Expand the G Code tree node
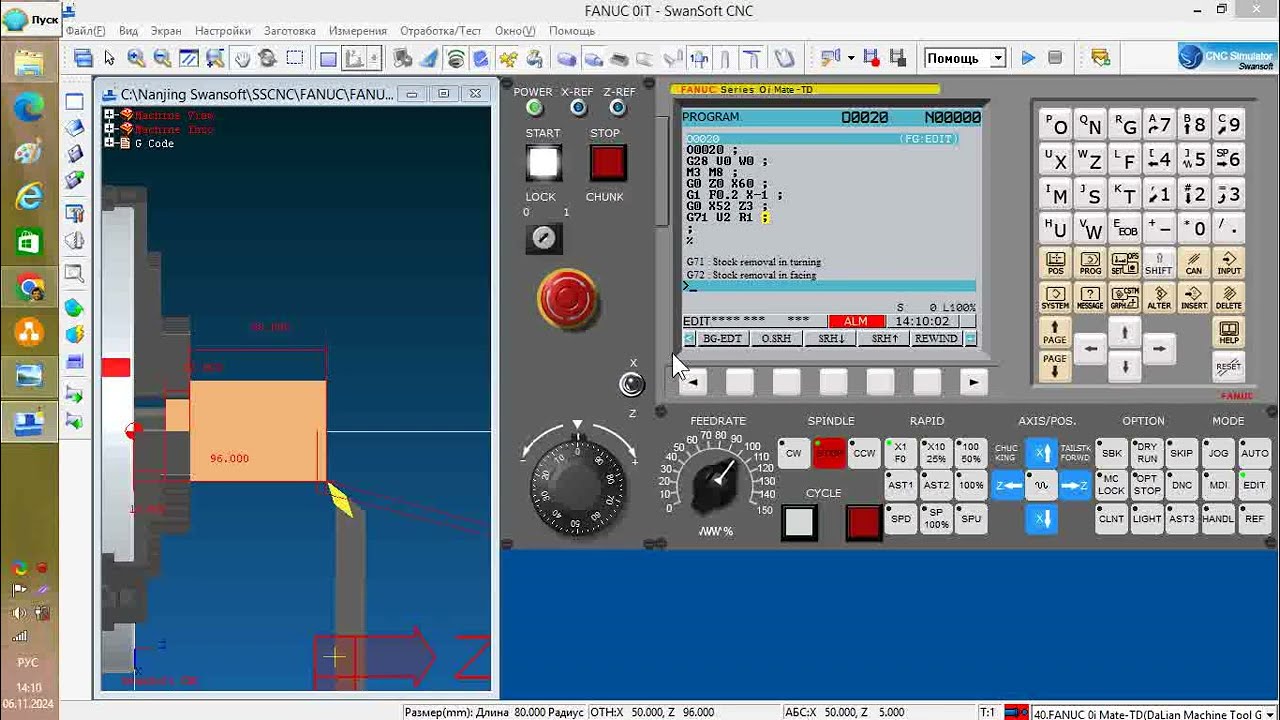Image resolution: width=1280 pixels, height=720 pixels. [110, 143]
